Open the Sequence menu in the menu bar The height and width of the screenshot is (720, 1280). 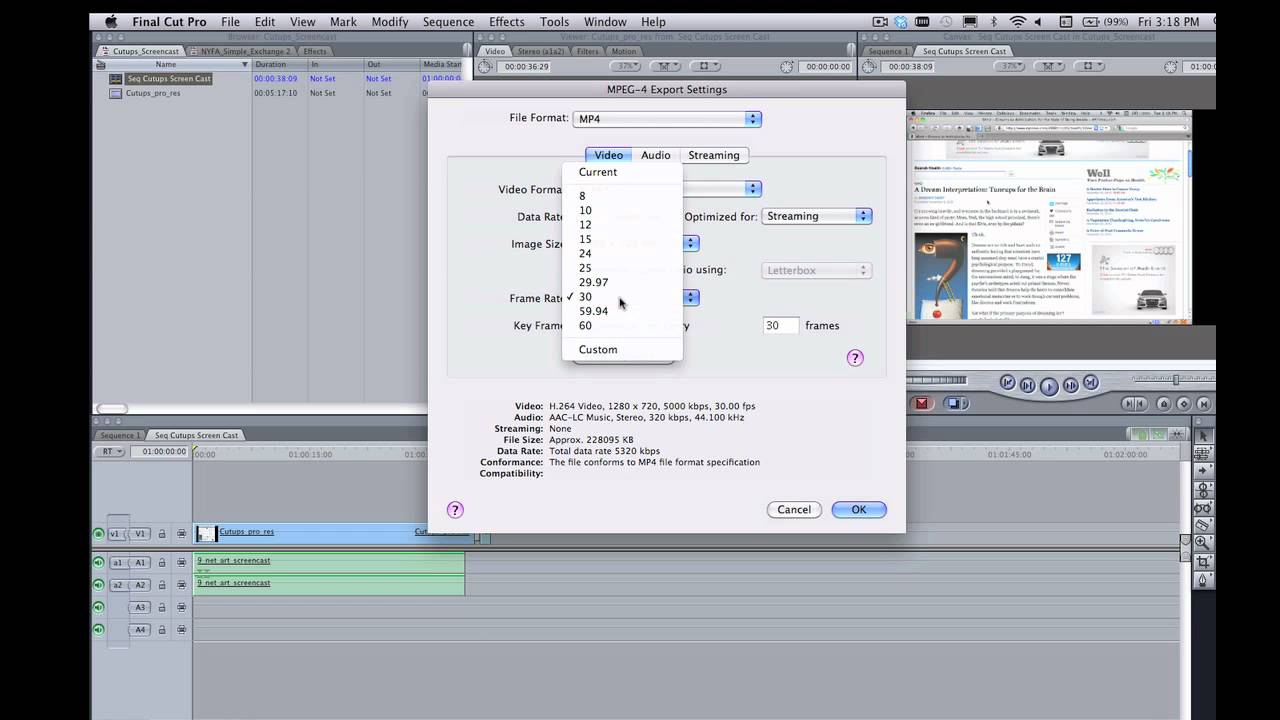coord(448,22)
